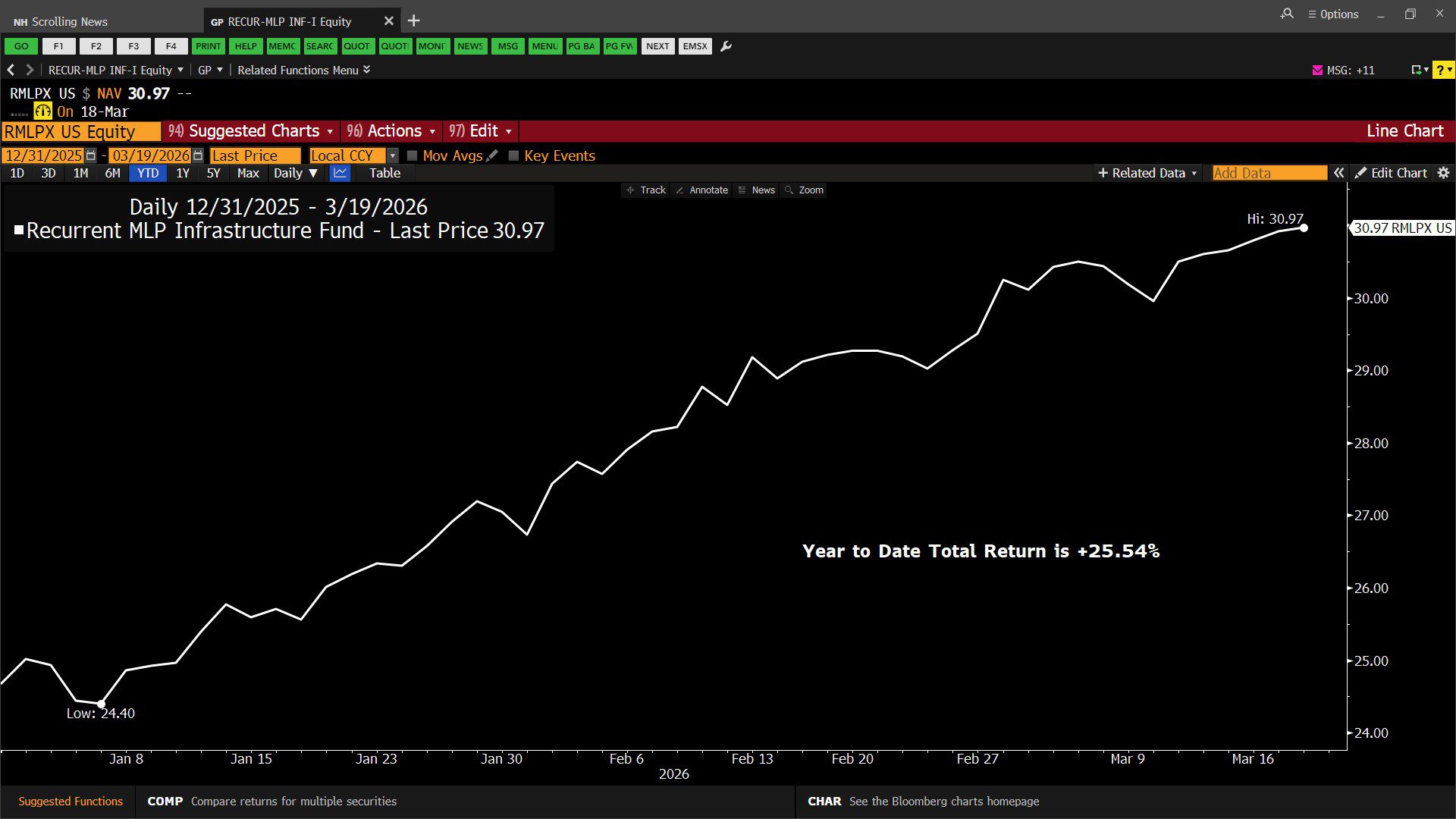This screenshot has width=1456, height=819.
Task: Open the Daily periodicity dropdown
Action: coord(295,173)
